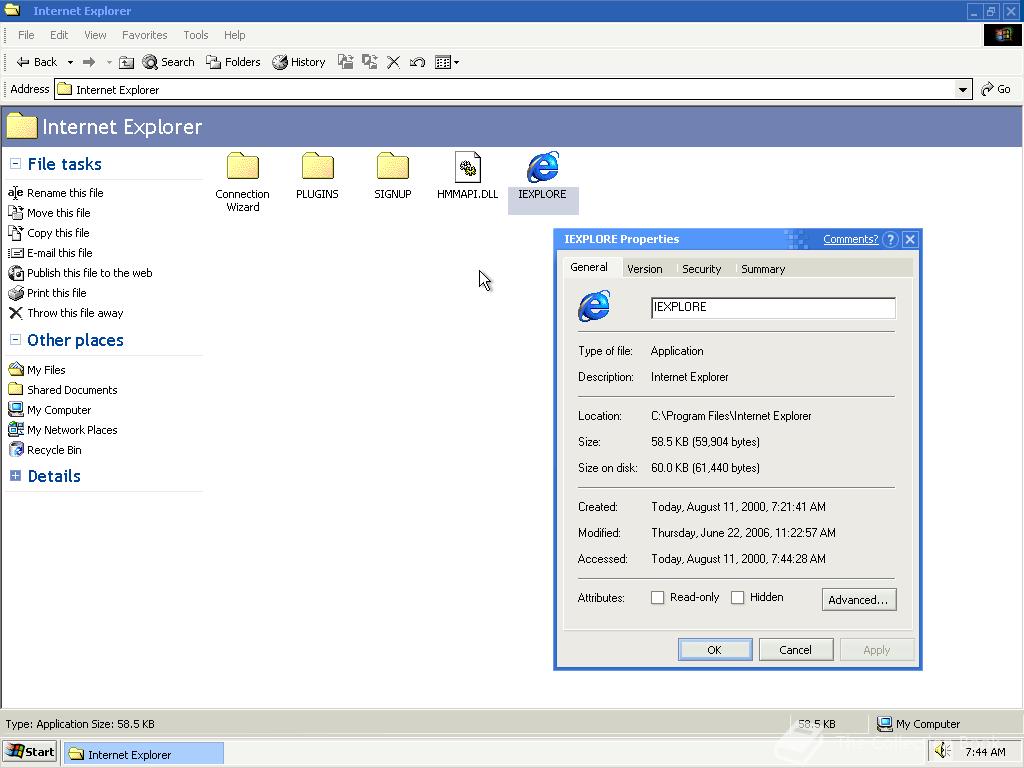Open My Files in Other places
Viewport: 1024px width, 768px height.
(x=37, y=370)
